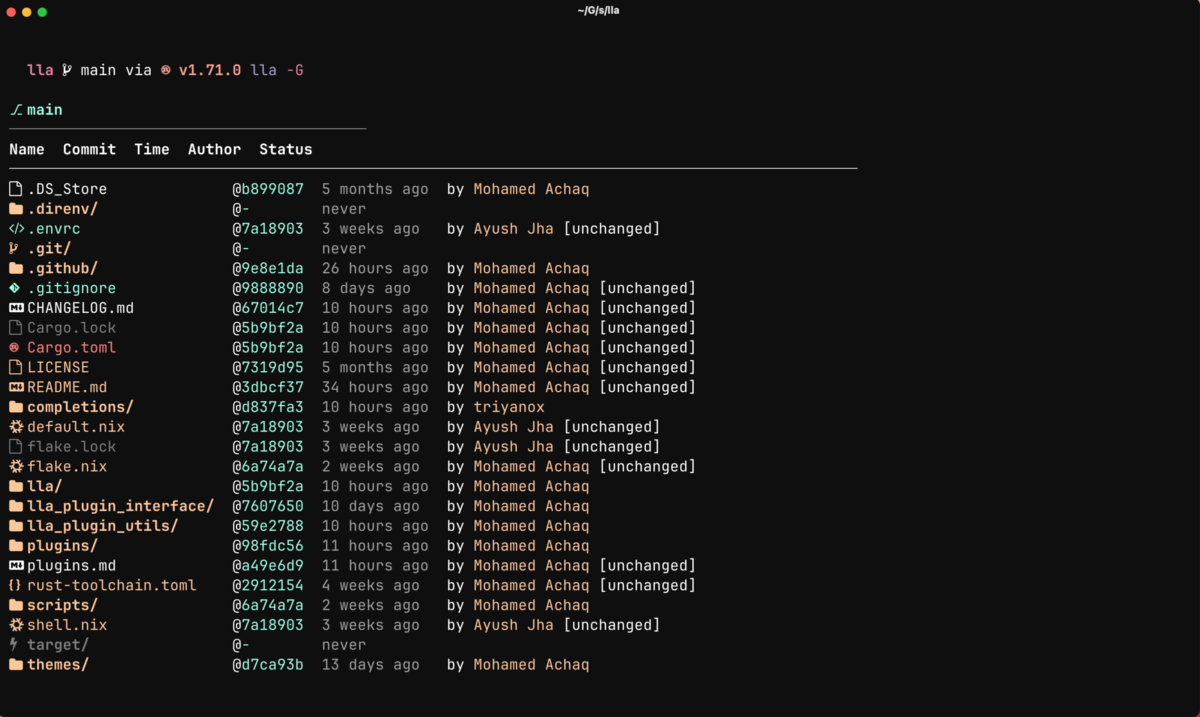The height and width of the screenshot is (717, 1200).
Task: Select author triyanox on the completions/ row
Action: point(510,407)
